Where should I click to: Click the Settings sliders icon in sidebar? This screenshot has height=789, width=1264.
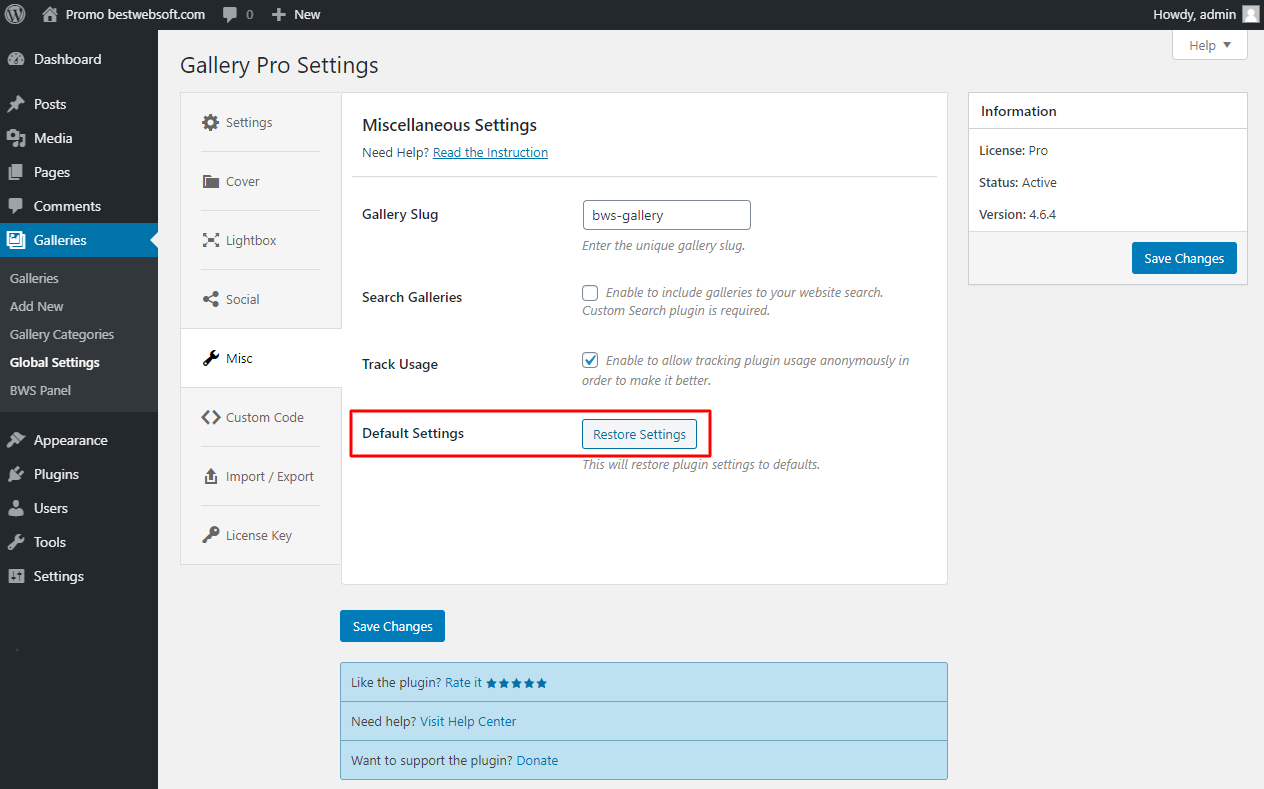click(16, 576)
